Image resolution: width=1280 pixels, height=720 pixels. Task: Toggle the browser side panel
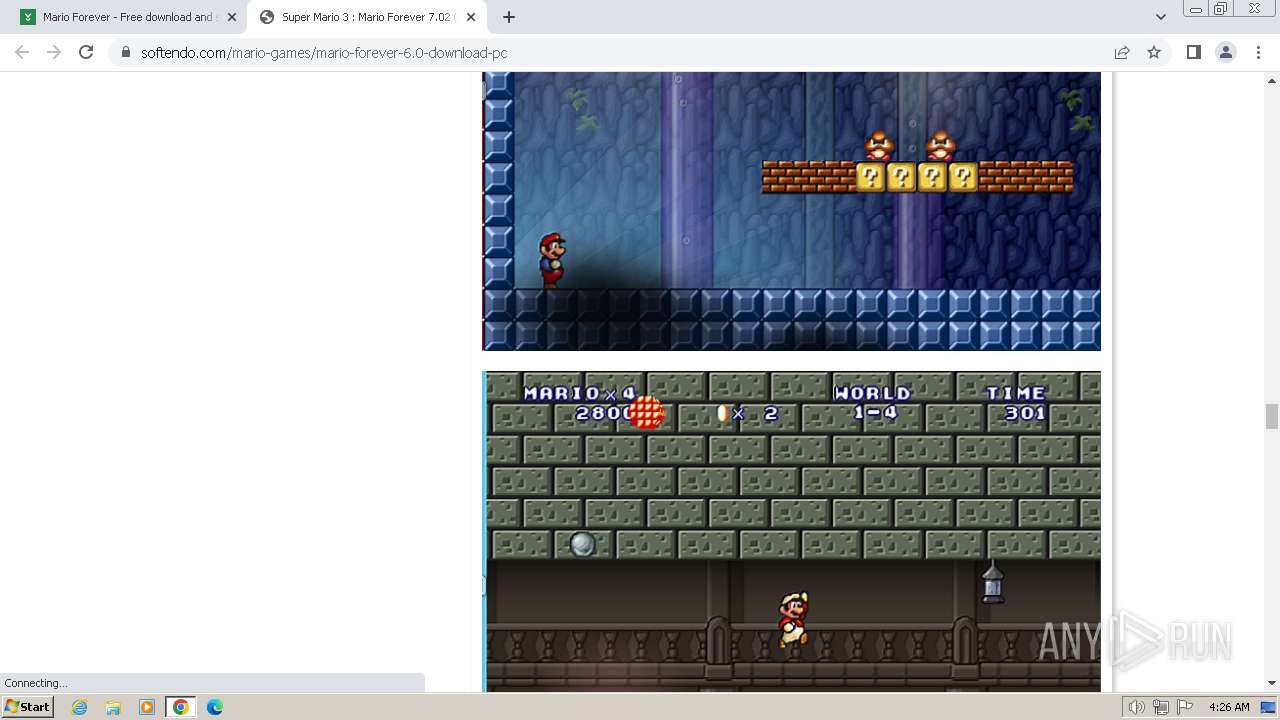(x=1193, y=52)
